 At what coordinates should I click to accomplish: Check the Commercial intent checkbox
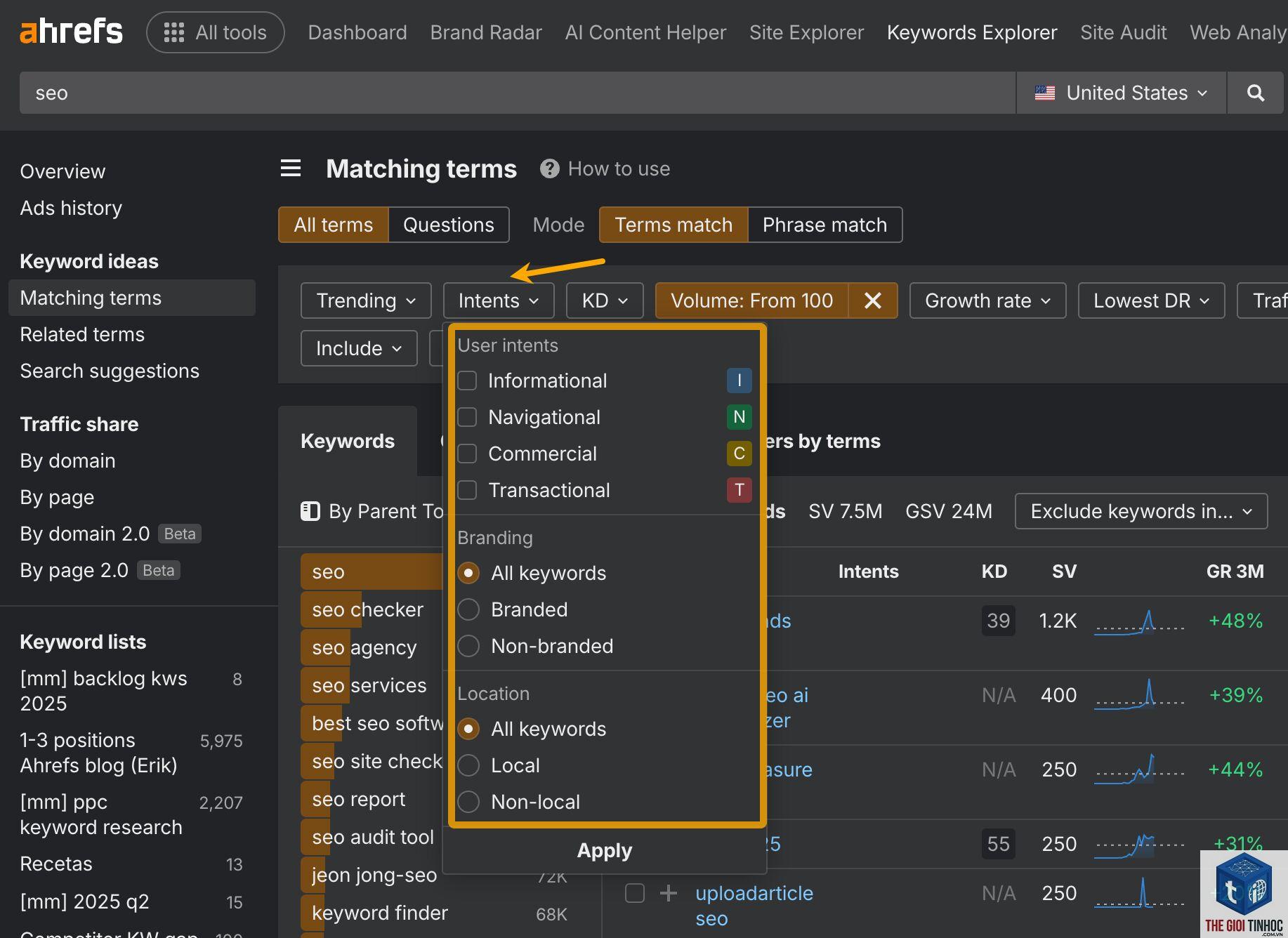(x=467, y=454)
